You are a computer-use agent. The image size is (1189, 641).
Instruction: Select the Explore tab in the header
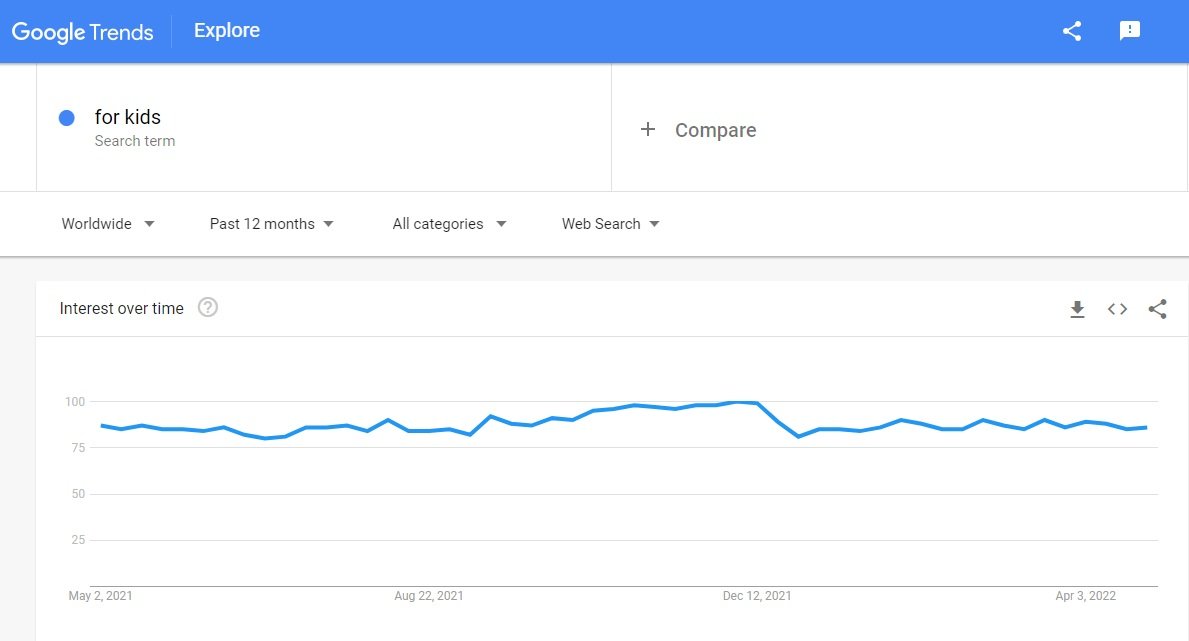tap(227, 30)
